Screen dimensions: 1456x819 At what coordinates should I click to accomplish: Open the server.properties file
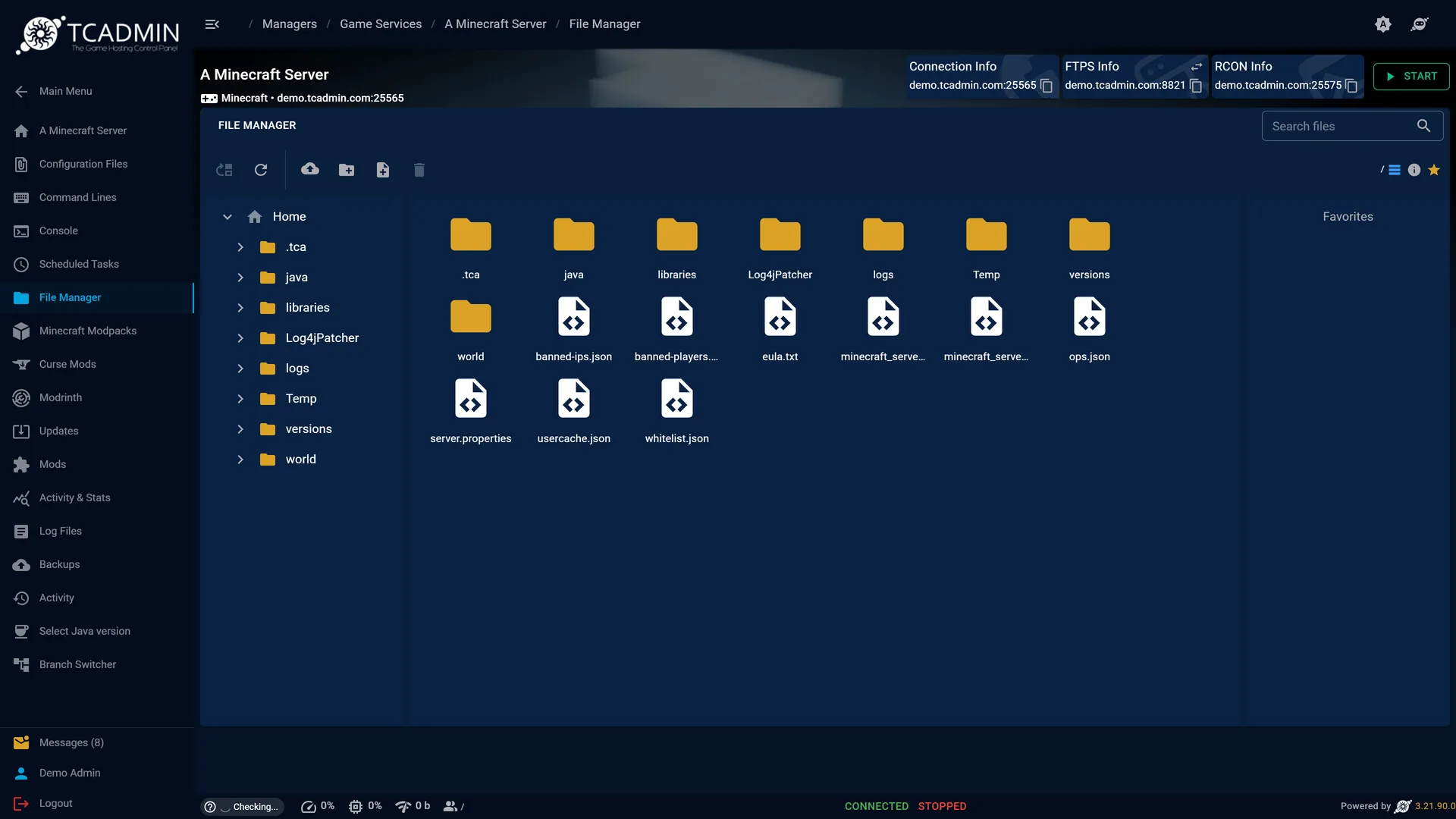pyautogui.click(x=471, y=412)
